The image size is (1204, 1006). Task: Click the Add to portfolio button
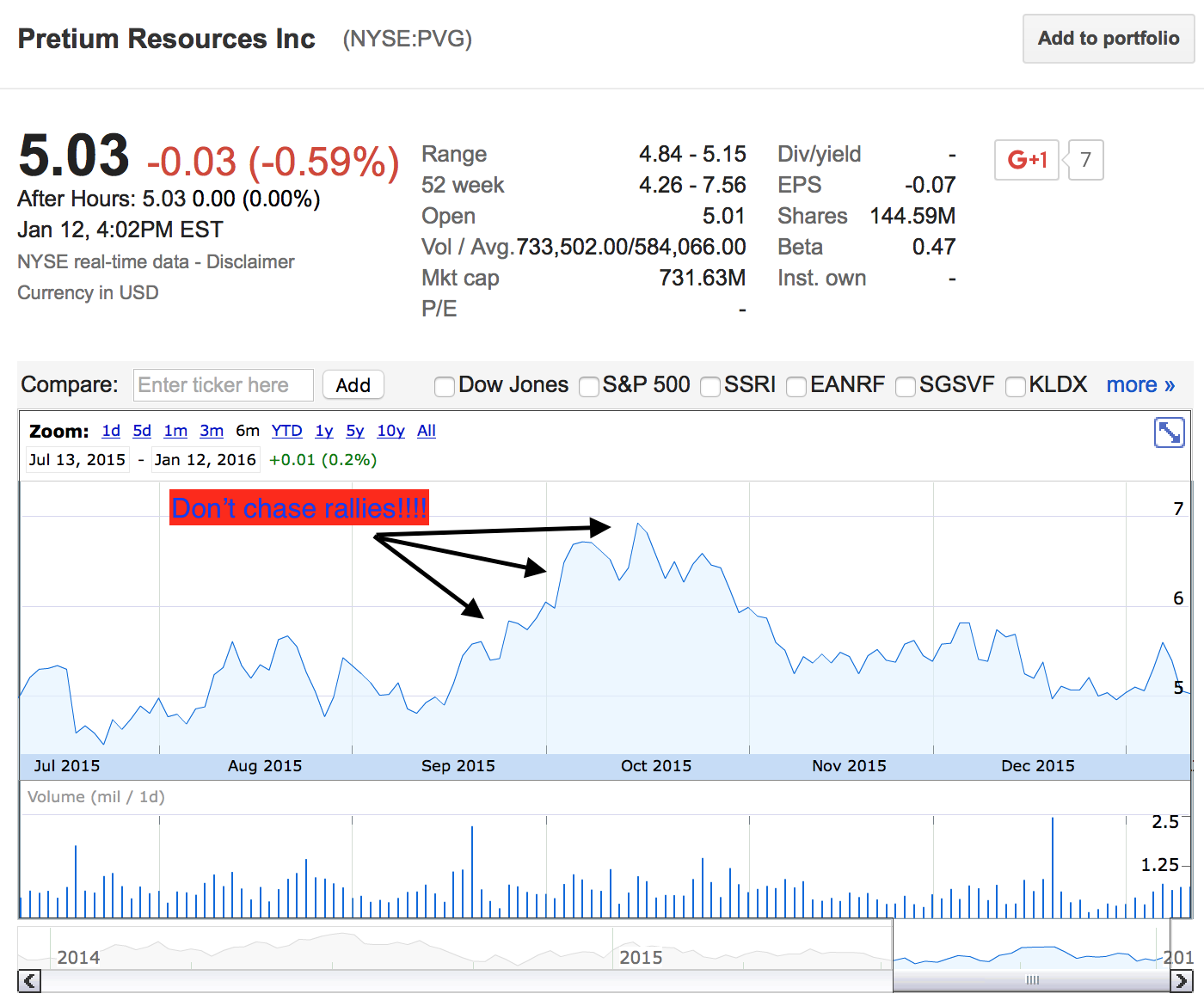pyautogui.click(x=1108, y=39)
